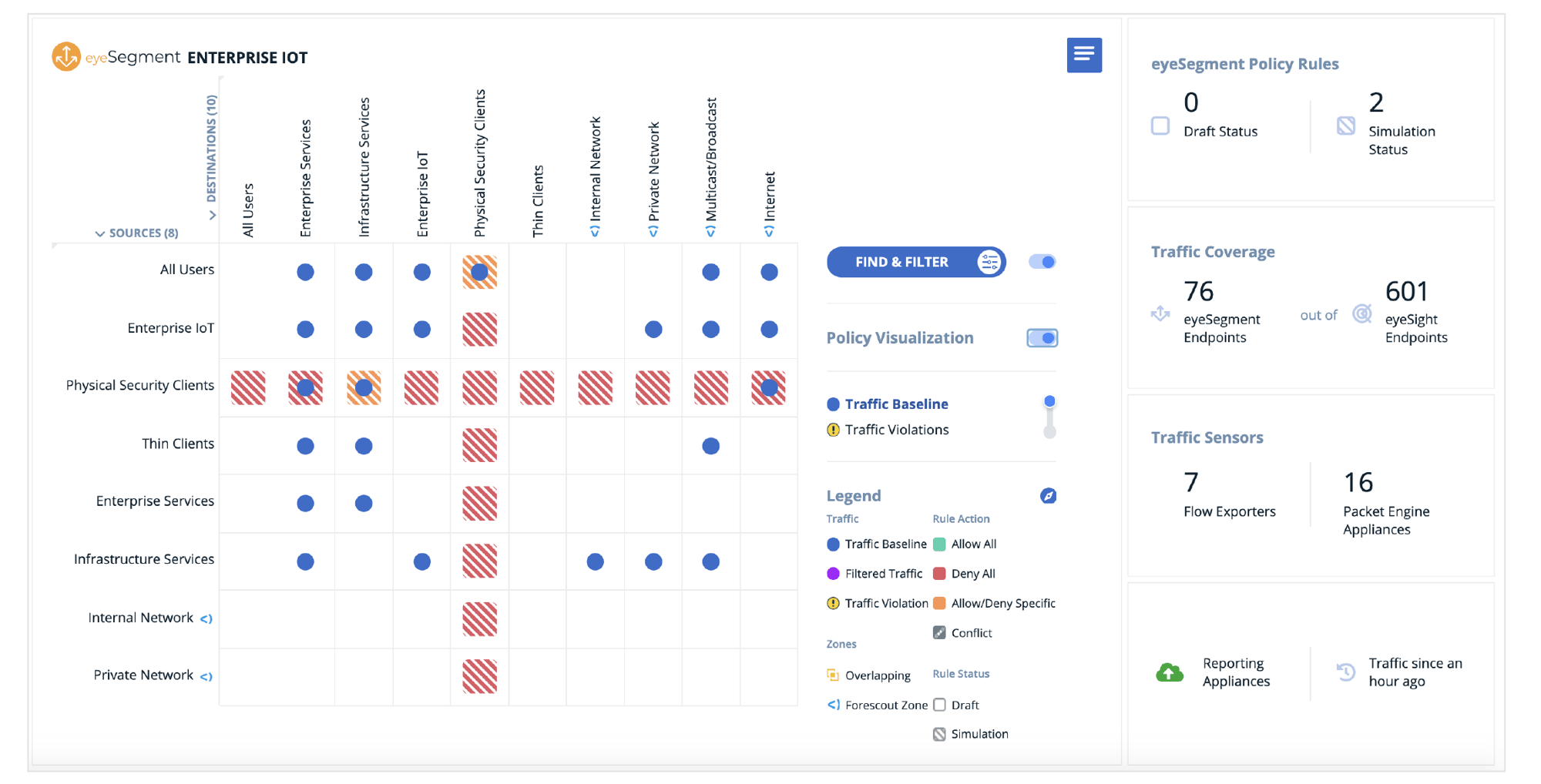Viewport: 1541px width, 784px height.
Task: Click the eyeSegment orange logo icon
Action: 66,56
